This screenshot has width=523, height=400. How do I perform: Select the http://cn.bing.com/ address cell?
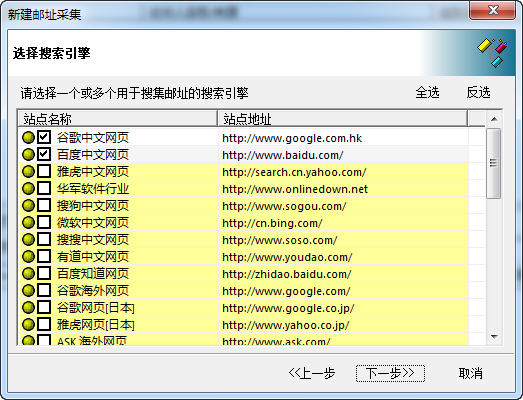click(343, 223)
